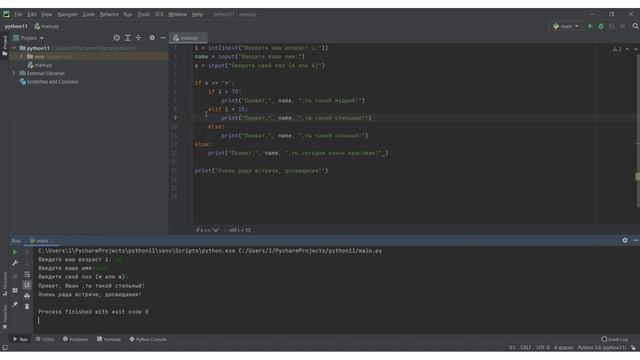The width and height of the screenshot is (640, 360).
Task: Collapse the python11 root folder
Action: [x=15, y=48]
